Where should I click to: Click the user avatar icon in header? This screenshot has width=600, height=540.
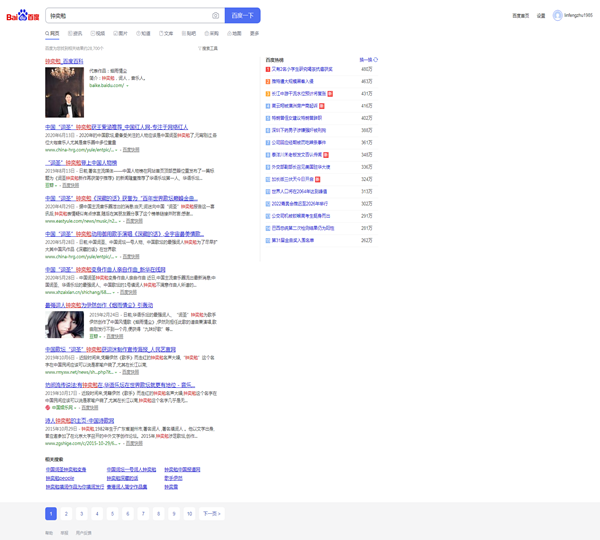coord(557,16)
